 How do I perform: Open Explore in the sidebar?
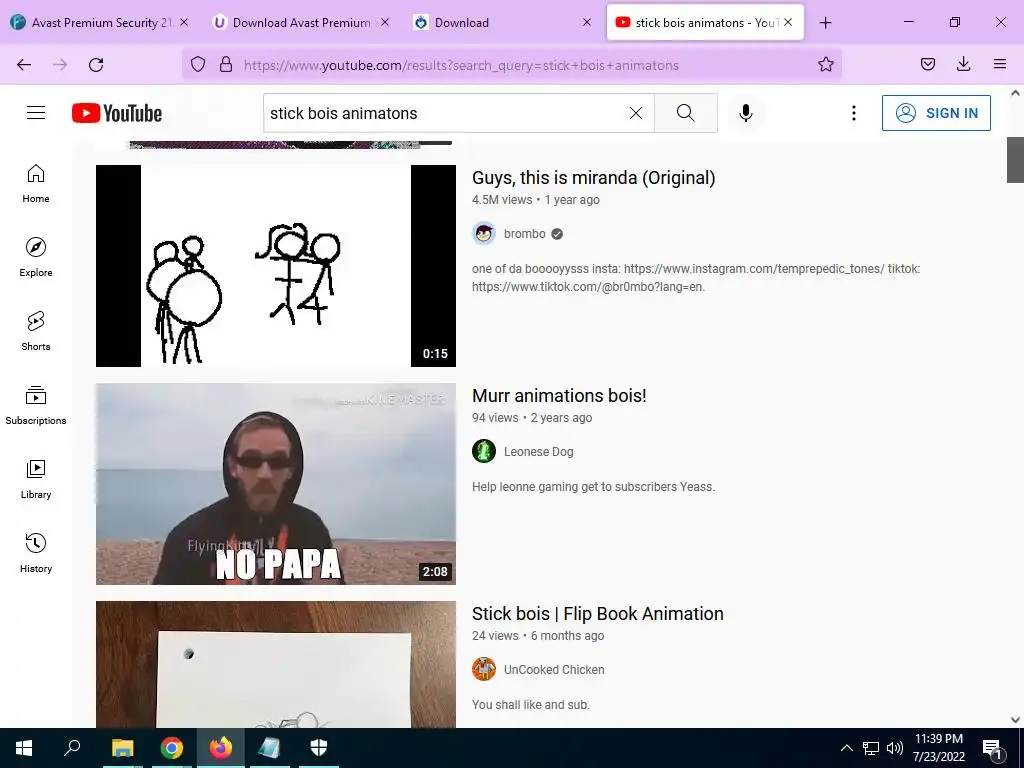pos(36,257)
